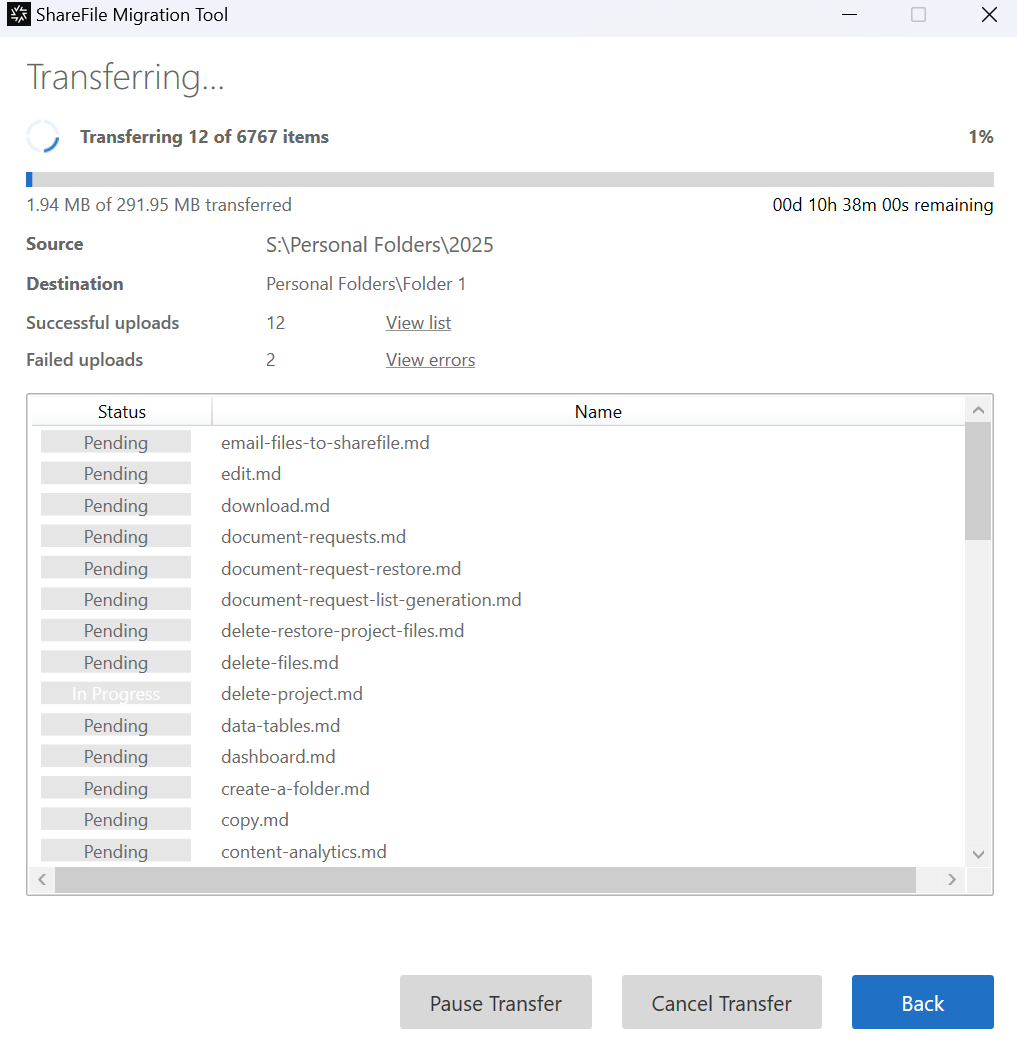The height and width of the screenshot is (1046, 1017).
Task: Click the left arrow of horizontal scrollbar
Action: click(42, 880)
